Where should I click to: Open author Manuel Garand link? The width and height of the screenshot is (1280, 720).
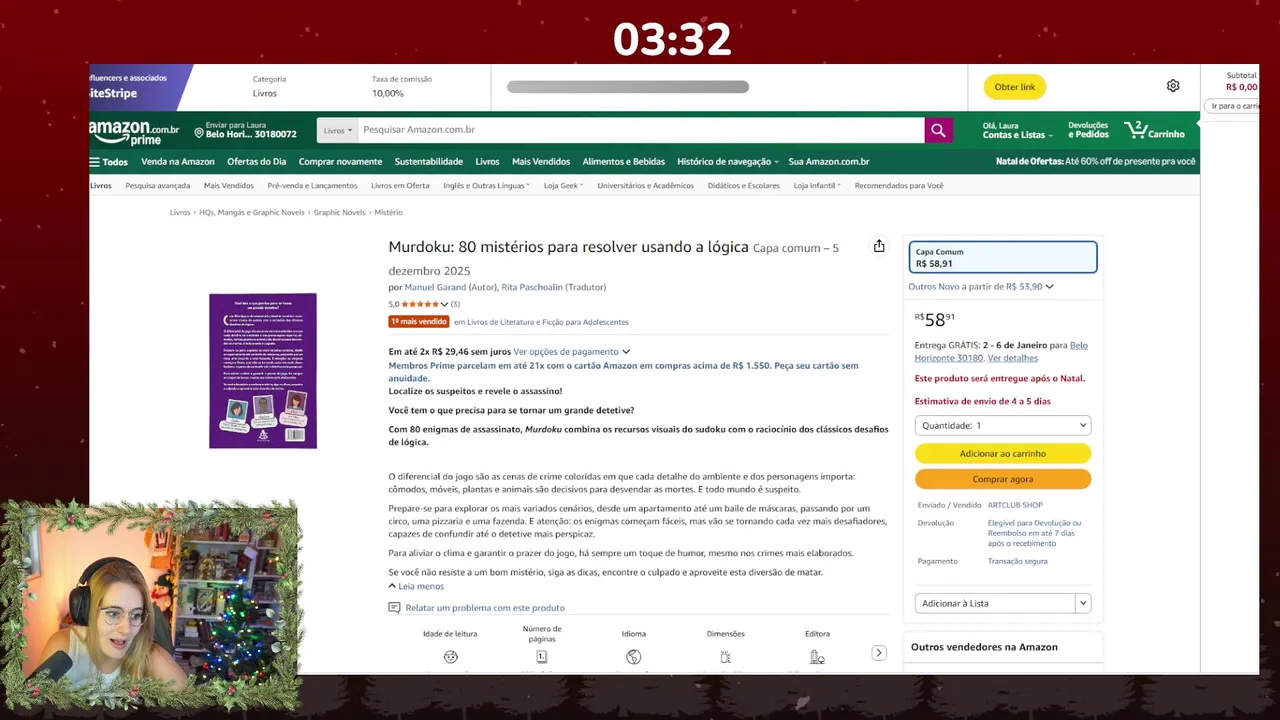(x=435, y=287)
